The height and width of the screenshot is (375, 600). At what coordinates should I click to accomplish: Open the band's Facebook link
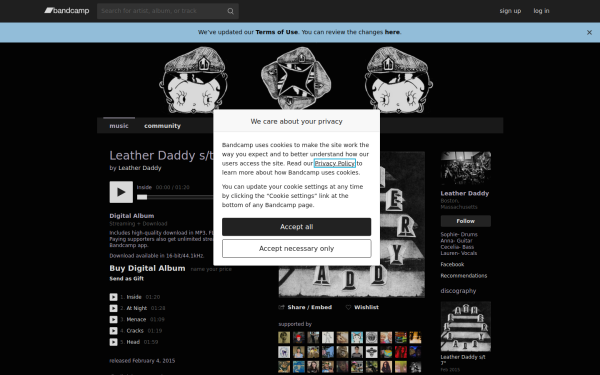coord(452,264)
